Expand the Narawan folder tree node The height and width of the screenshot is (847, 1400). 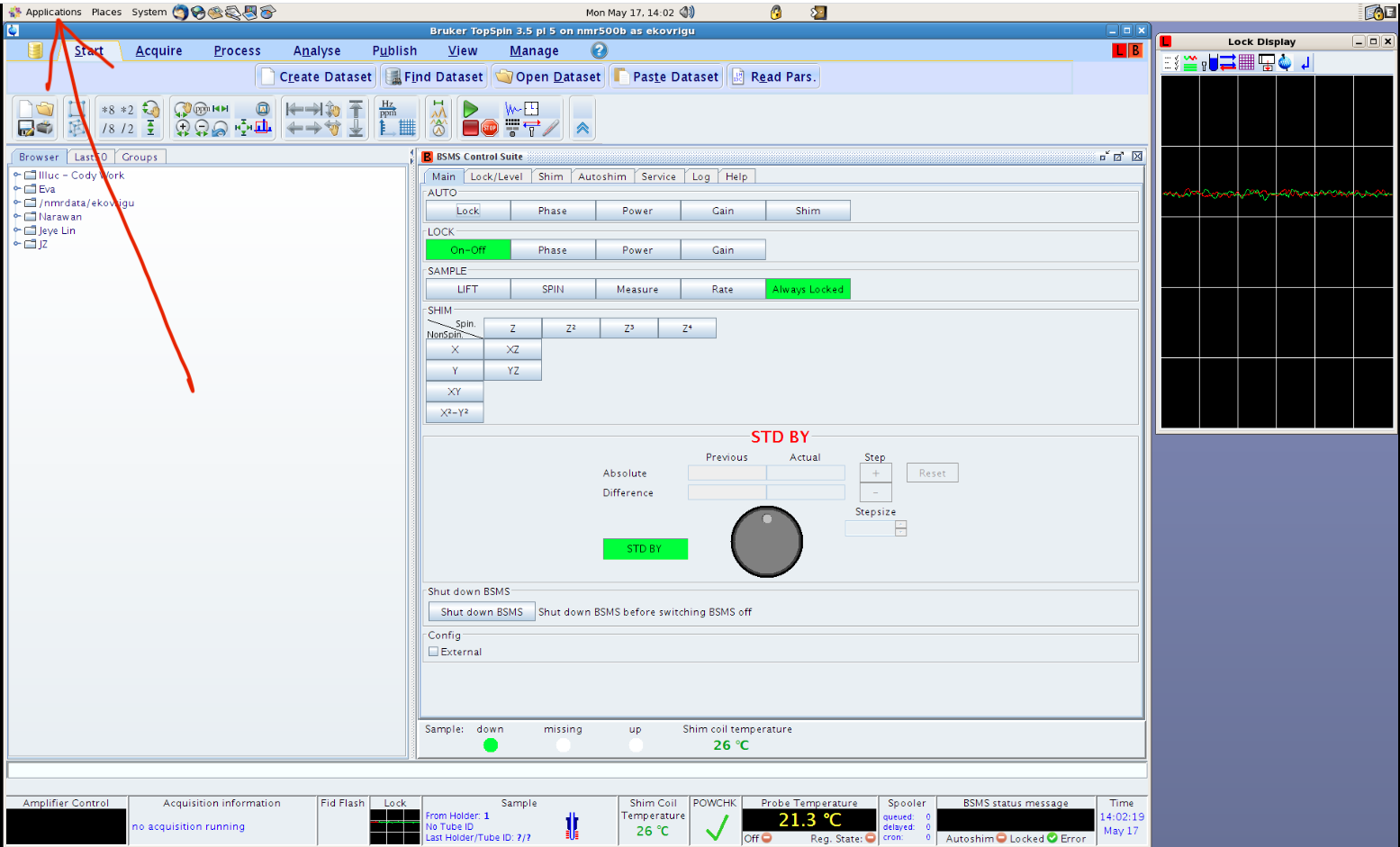pyautogui.click(x=17, y=217)
